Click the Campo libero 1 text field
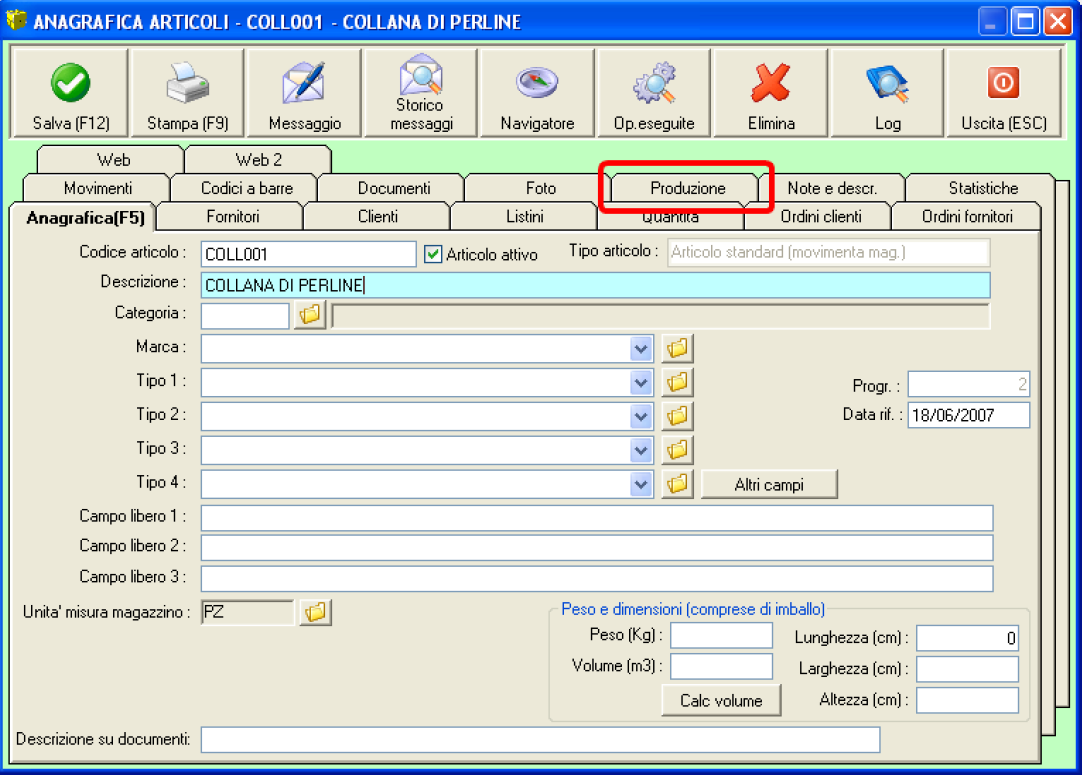1083x776 pixels. [597, 517]
